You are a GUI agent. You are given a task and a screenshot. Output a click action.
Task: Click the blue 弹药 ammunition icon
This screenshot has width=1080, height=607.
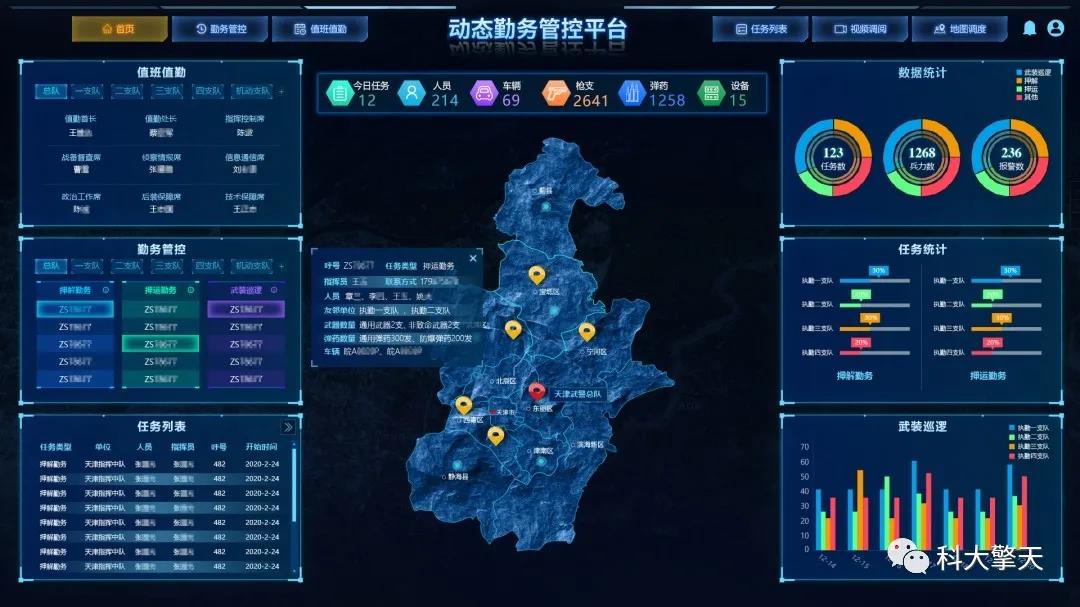pos(632,92)
